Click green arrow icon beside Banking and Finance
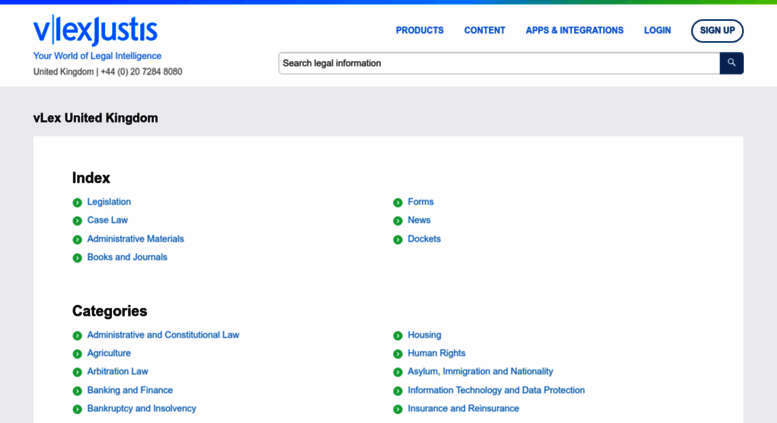The image size is (777, 423). (x=77, y=391)
